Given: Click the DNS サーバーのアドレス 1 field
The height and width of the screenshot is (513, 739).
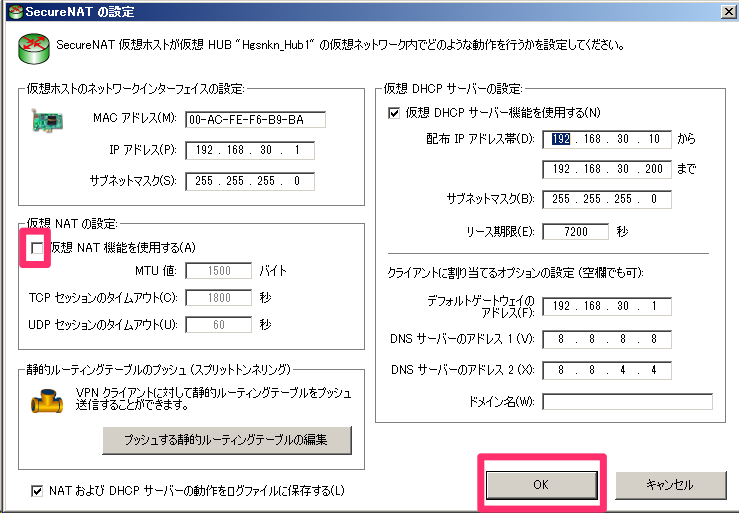Looking at the screenshot, I should click(607, 339).
